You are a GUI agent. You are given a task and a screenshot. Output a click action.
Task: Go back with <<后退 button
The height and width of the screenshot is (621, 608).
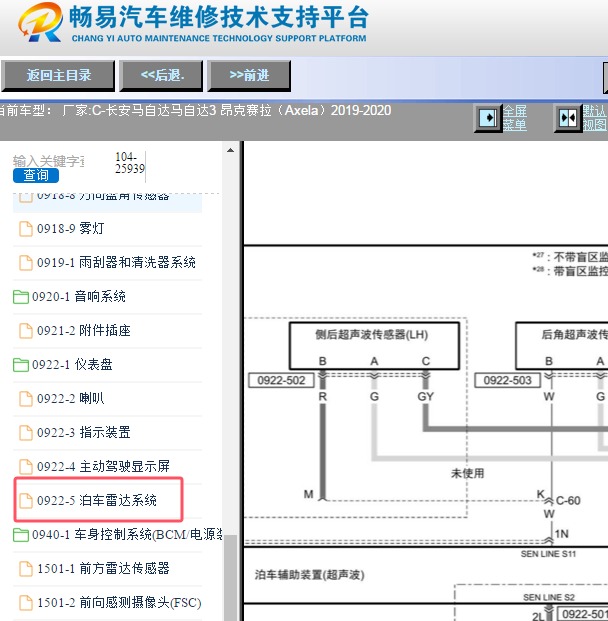pyautogui.click(x=162, y=75)
